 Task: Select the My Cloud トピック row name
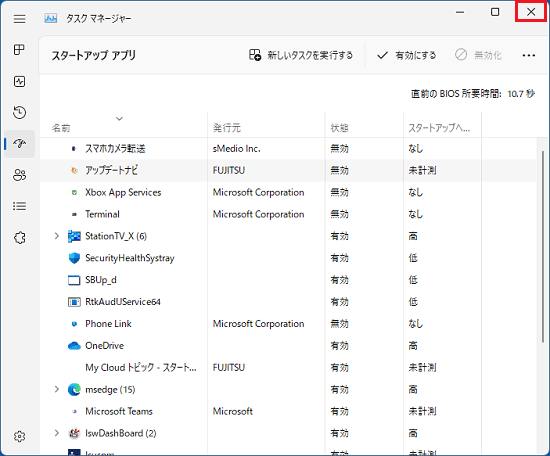tap(141, 368)
